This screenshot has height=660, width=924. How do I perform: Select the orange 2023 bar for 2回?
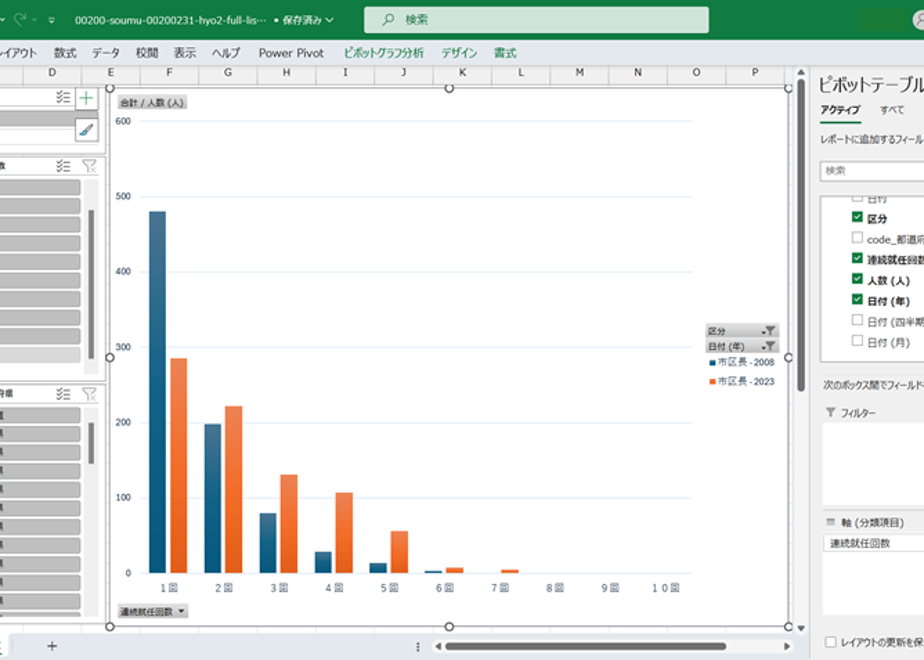point(233,489)
